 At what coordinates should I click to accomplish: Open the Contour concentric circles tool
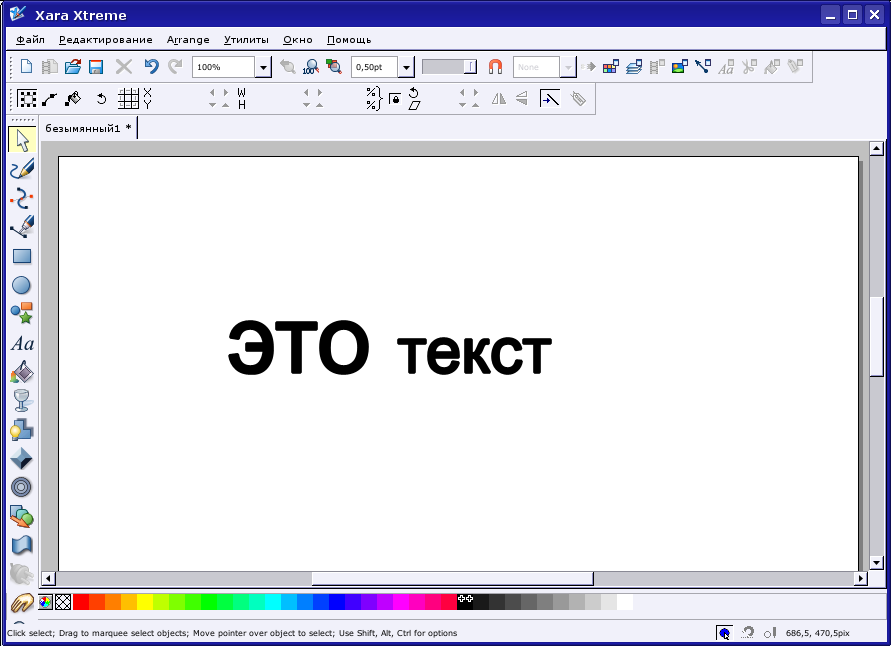(x=21, y=487)
